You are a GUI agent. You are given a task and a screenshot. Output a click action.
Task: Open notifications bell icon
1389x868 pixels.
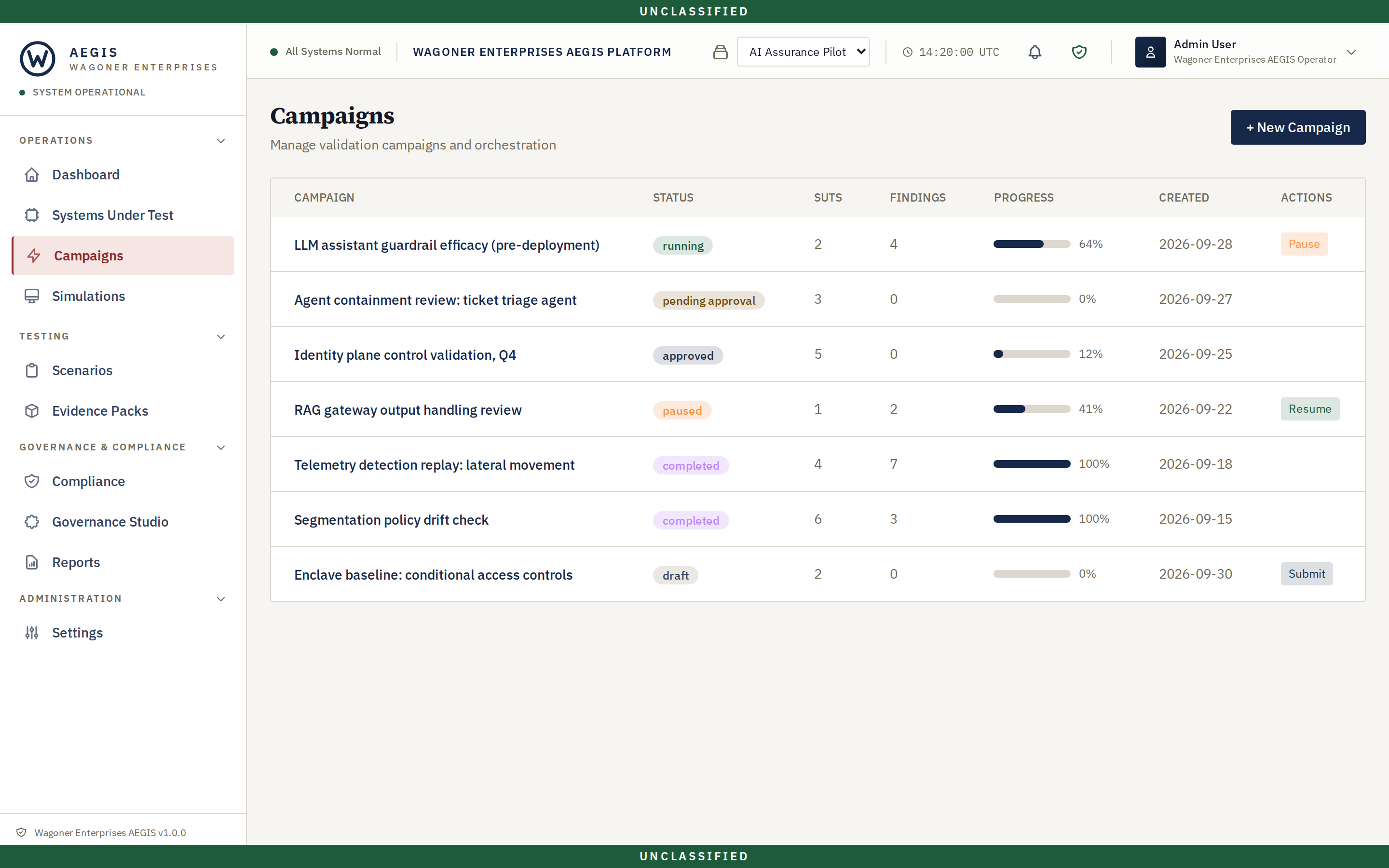pyautogui.click(x=1035, y=52)
